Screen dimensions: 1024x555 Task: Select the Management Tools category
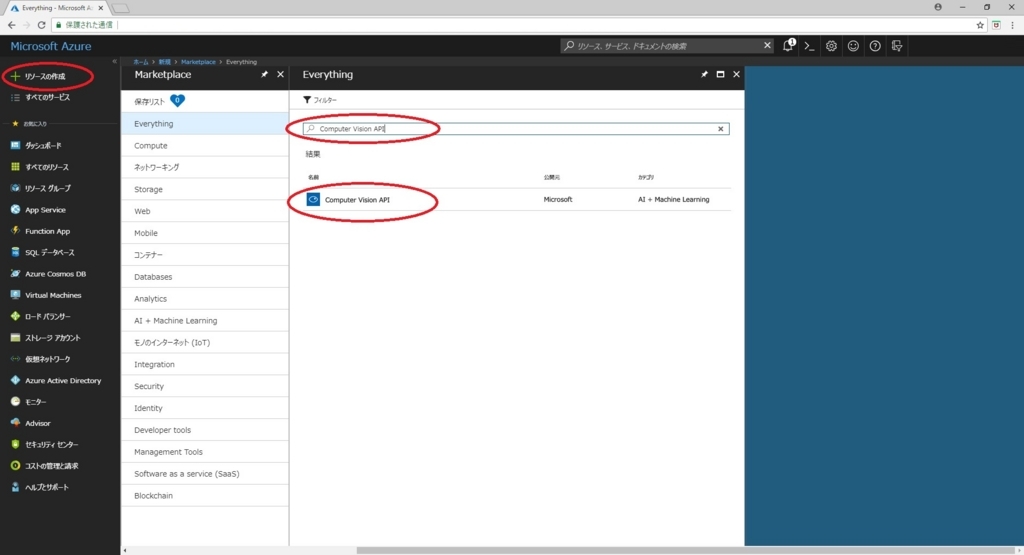204,452
